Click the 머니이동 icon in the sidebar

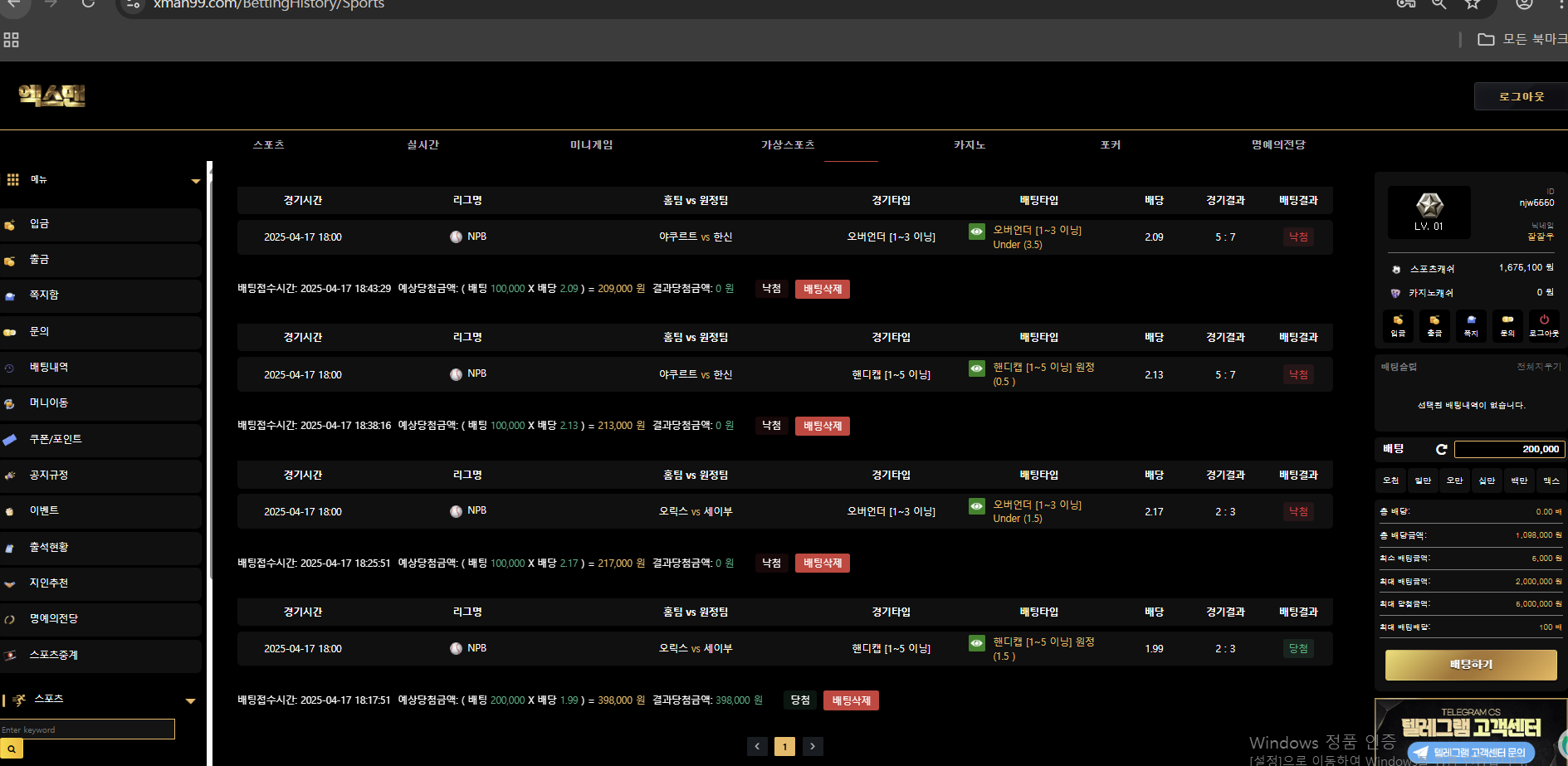10,404
